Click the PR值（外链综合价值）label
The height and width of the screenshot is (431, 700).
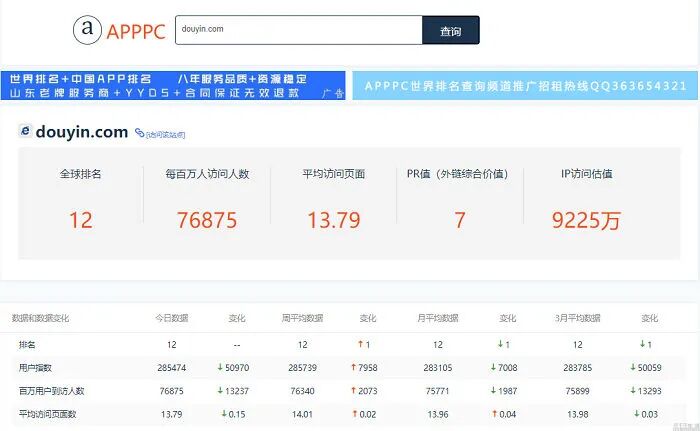click(x=458, y=174)
